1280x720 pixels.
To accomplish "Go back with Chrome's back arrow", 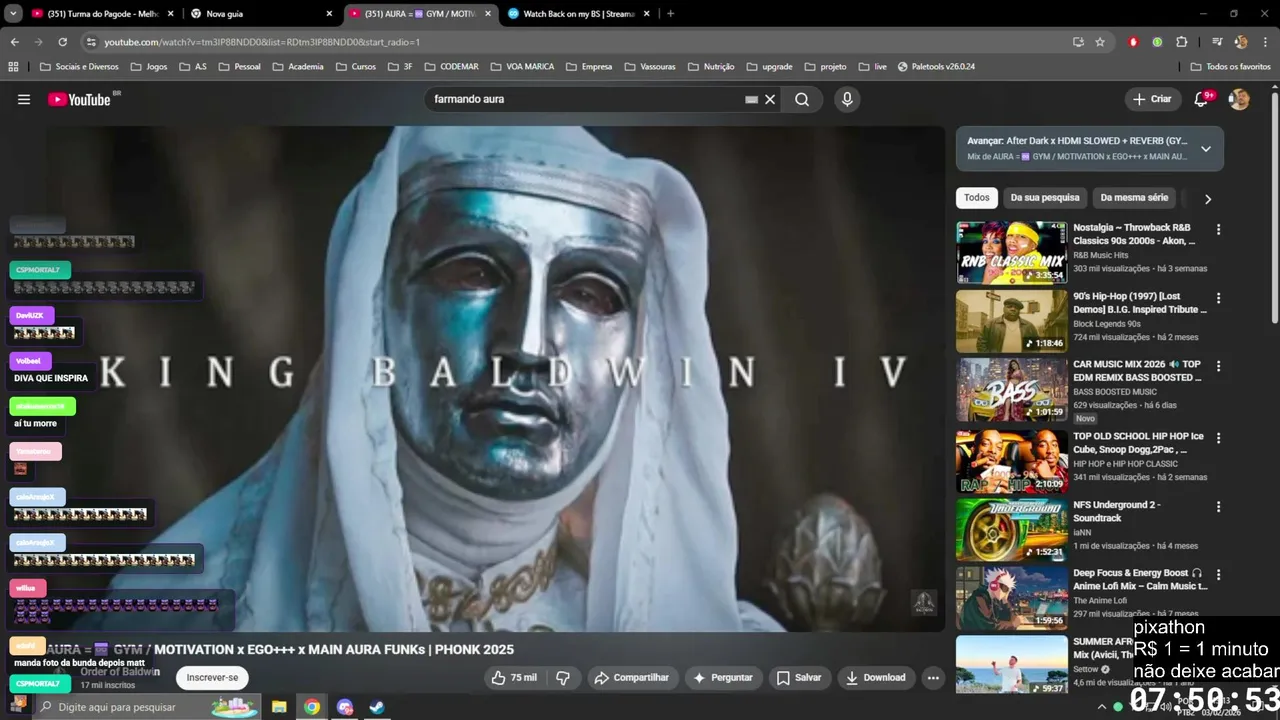I will (x=14, y=42).
